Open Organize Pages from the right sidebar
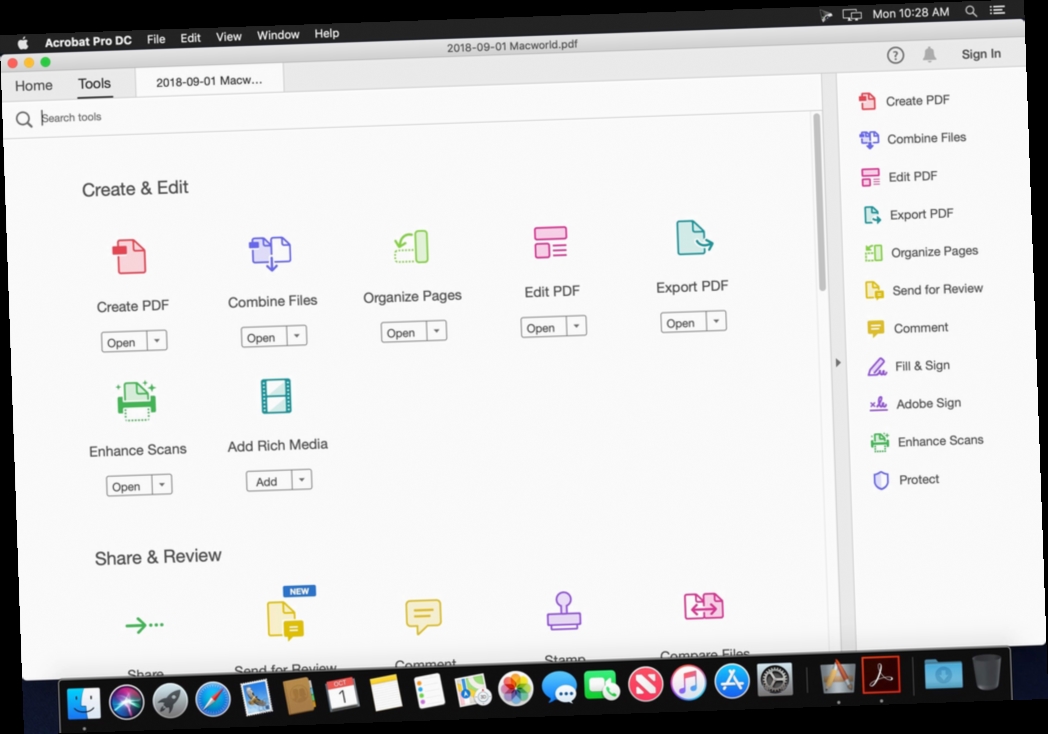Viewport: 1048px width, 734px height. point(922,252)
